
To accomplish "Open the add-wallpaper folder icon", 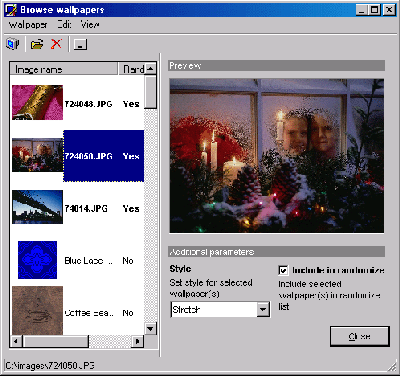I will click(x=37, y=44).
